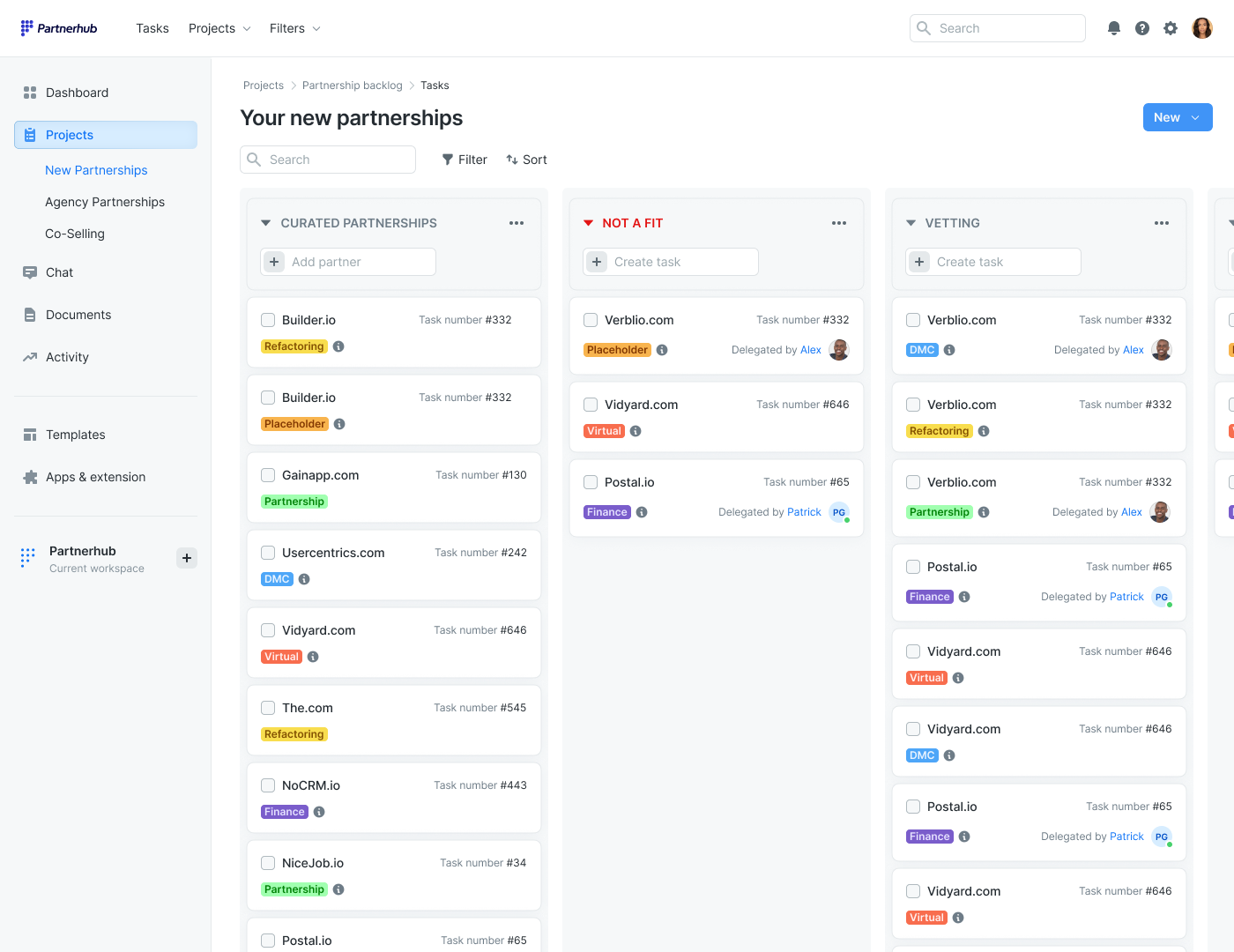Click PG avatar on Not a Fit Postal.io card
The image size is (1234, 952).
click(x=839, y=512)
